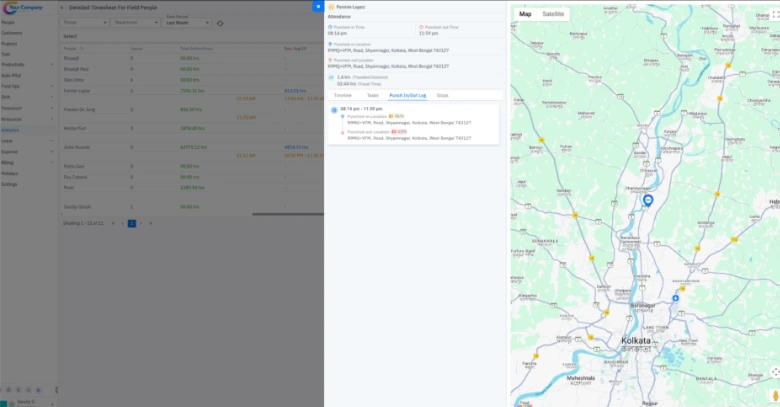Open the Stops tab

coord(442,95)
